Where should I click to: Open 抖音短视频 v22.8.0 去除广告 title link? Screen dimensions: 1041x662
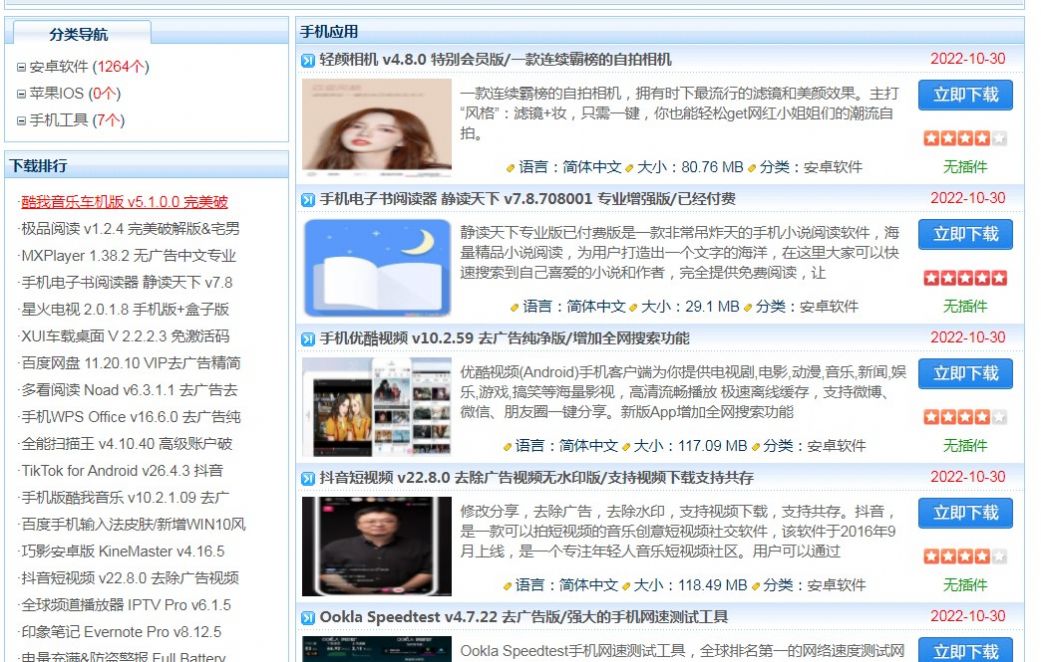(x=536, y=478)
